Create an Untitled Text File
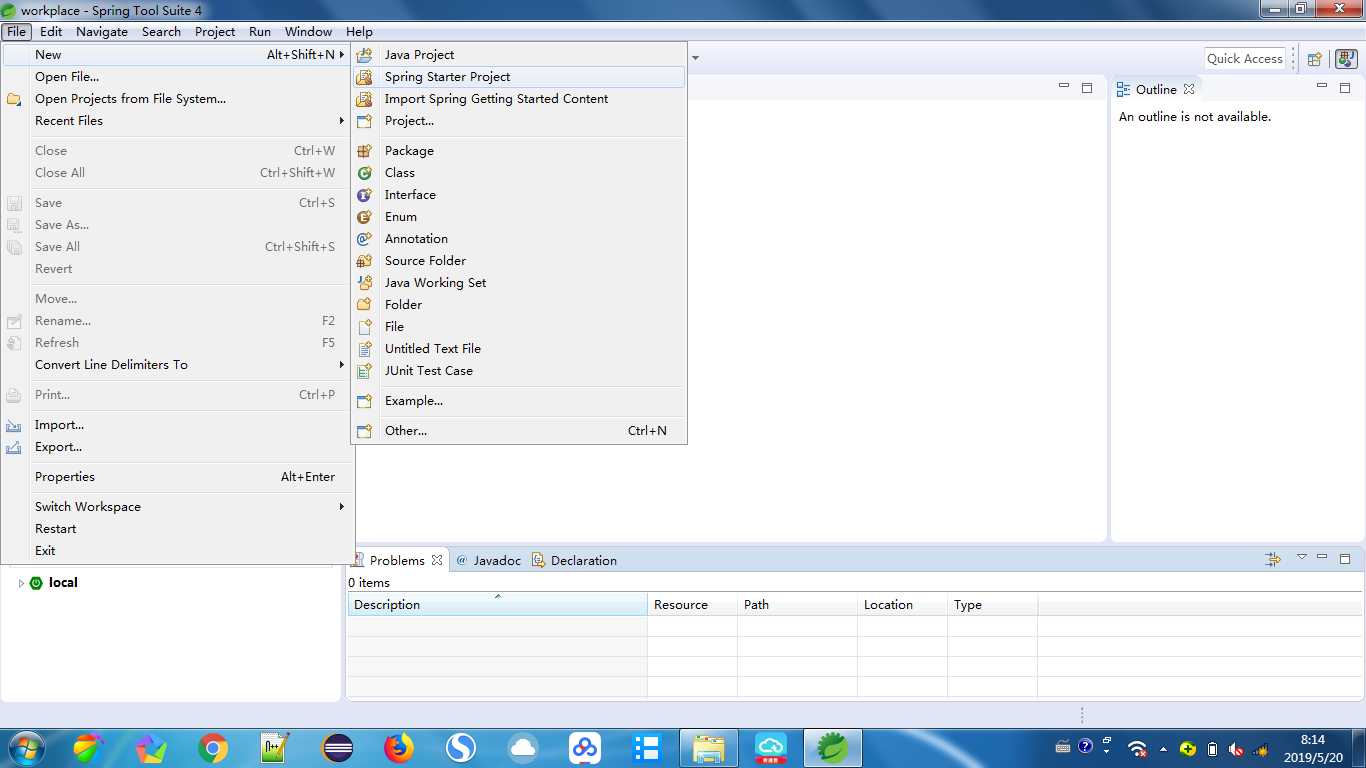Screen dimensions: 1366x768 coord(519,349)
